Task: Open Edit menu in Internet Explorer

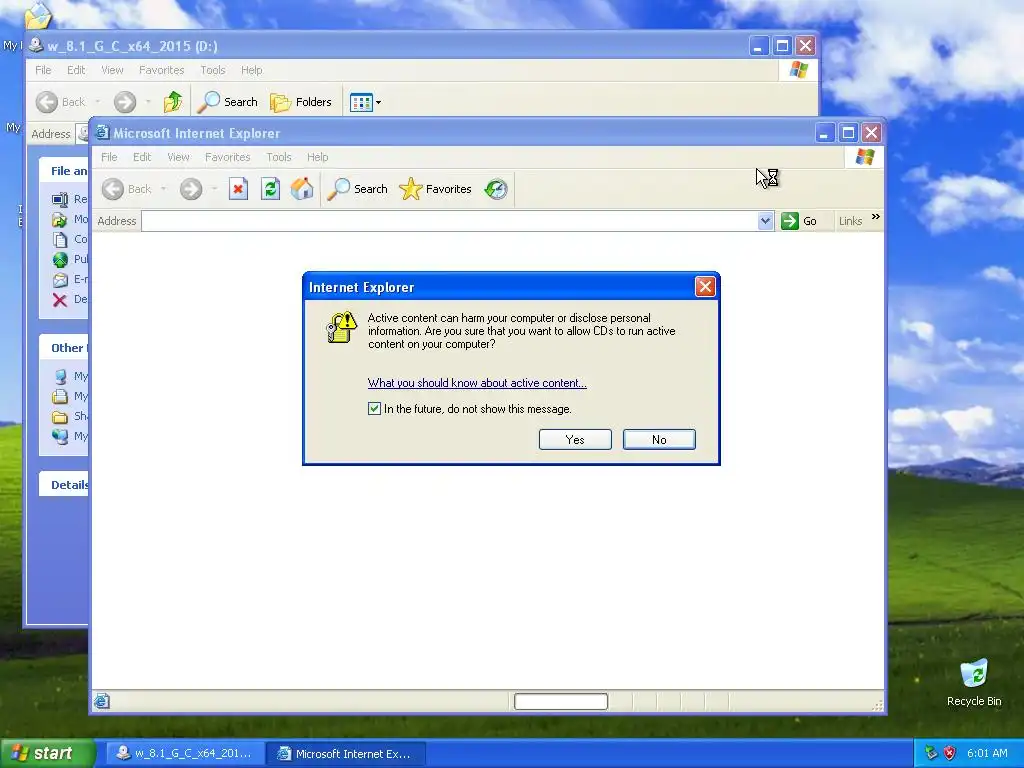Action: [142, 157]
